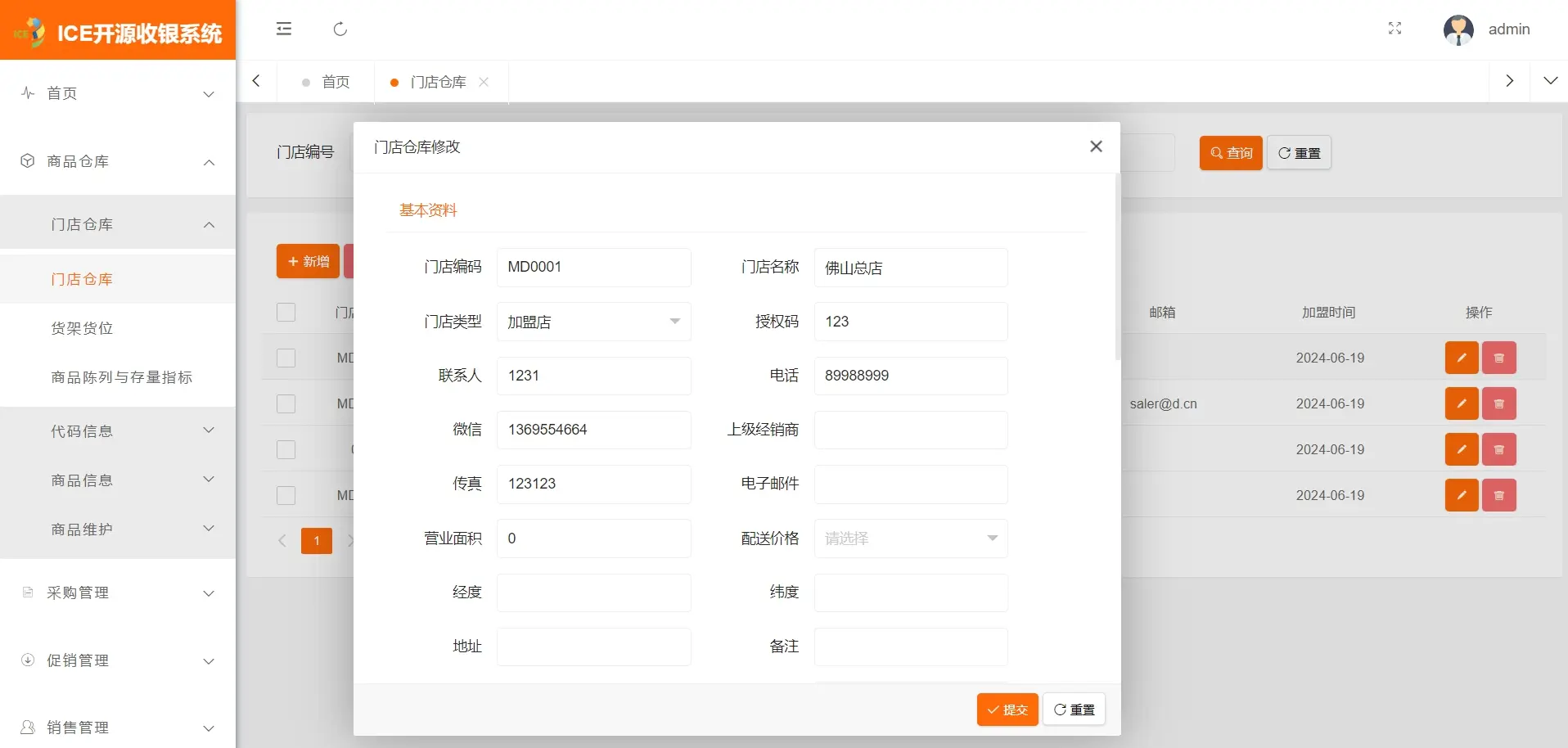Collapse the sidebar with the menu fold icon
Viewport: 1568px width, 748px height.
284,29
